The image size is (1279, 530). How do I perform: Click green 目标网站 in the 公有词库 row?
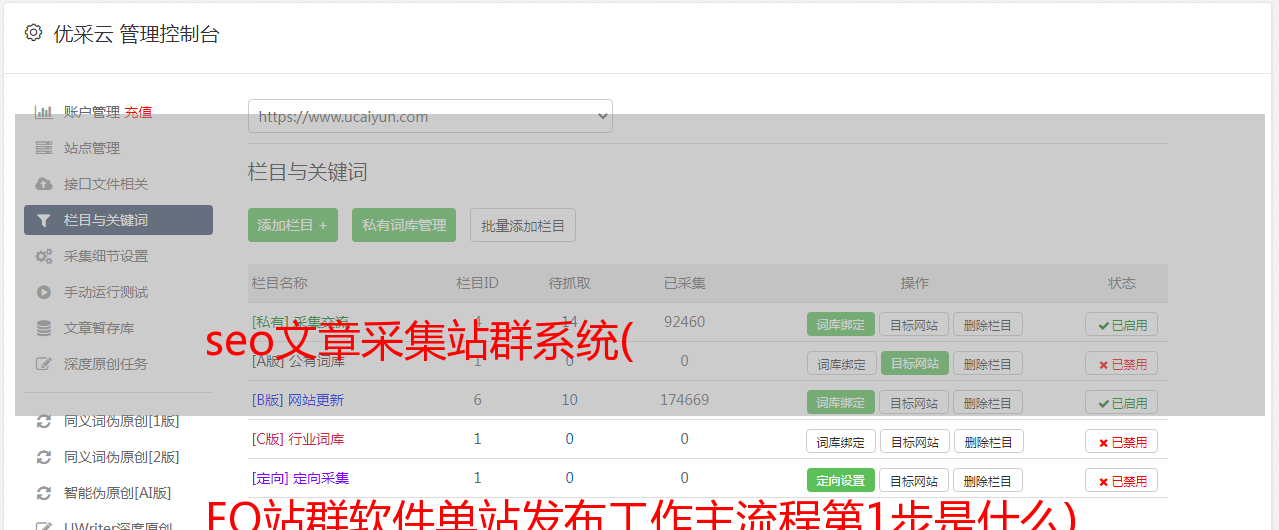(914, 363)
